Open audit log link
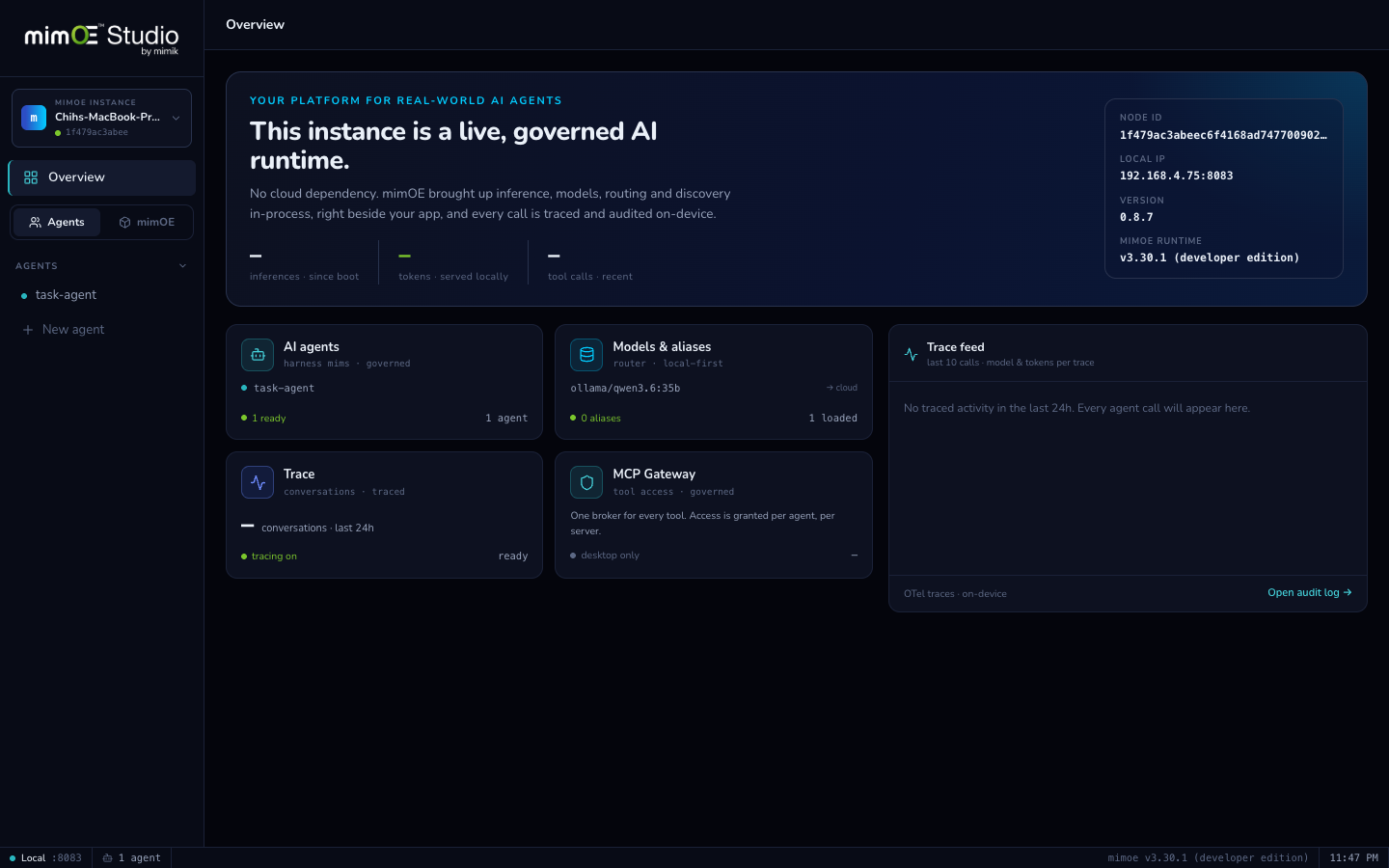The width and height of the screenshot is (1389, 868). (x=1310, y=593)
